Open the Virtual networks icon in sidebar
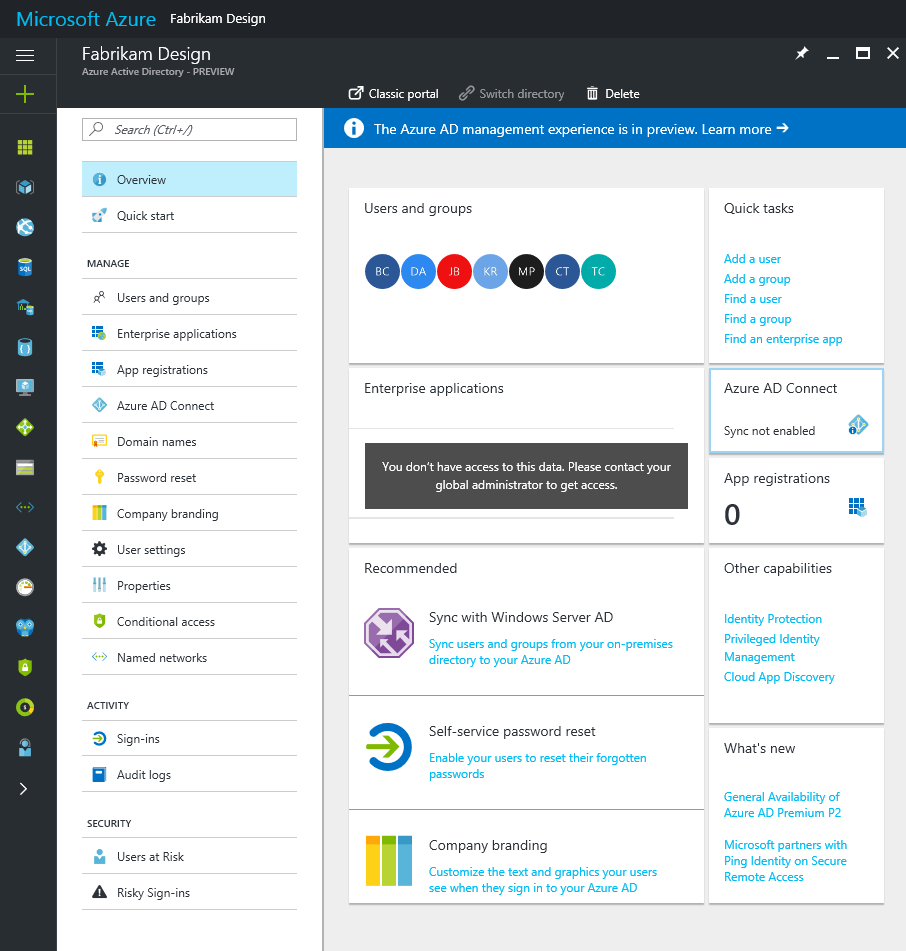Image resolution: width=906 pixels, height=951 pixels. [x=25, y=507]
